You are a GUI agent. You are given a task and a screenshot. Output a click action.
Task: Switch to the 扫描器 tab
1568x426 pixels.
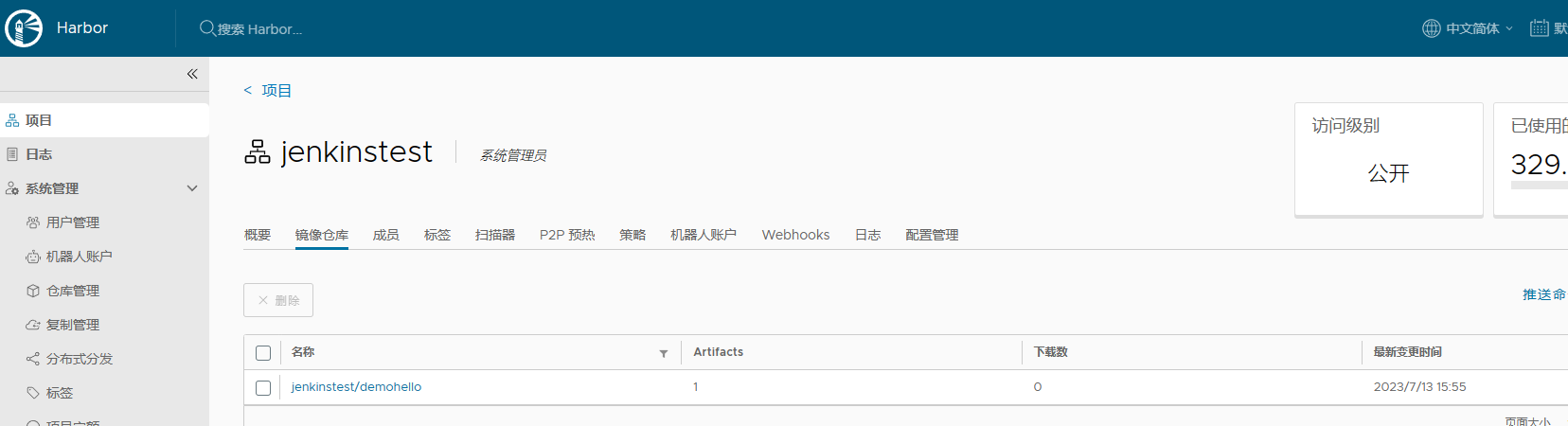495,235
